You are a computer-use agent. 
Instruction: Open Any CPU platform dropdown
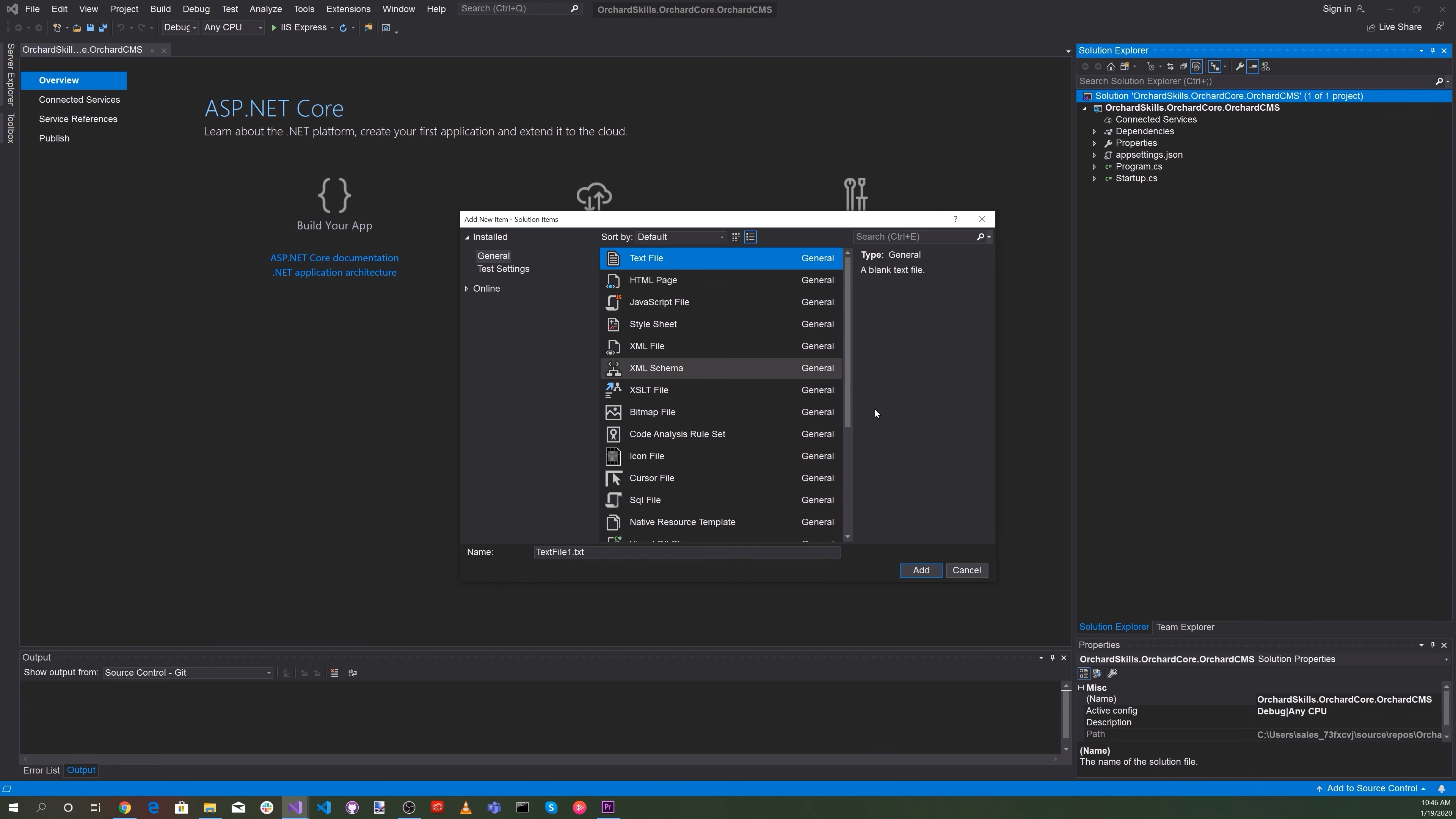233,28
